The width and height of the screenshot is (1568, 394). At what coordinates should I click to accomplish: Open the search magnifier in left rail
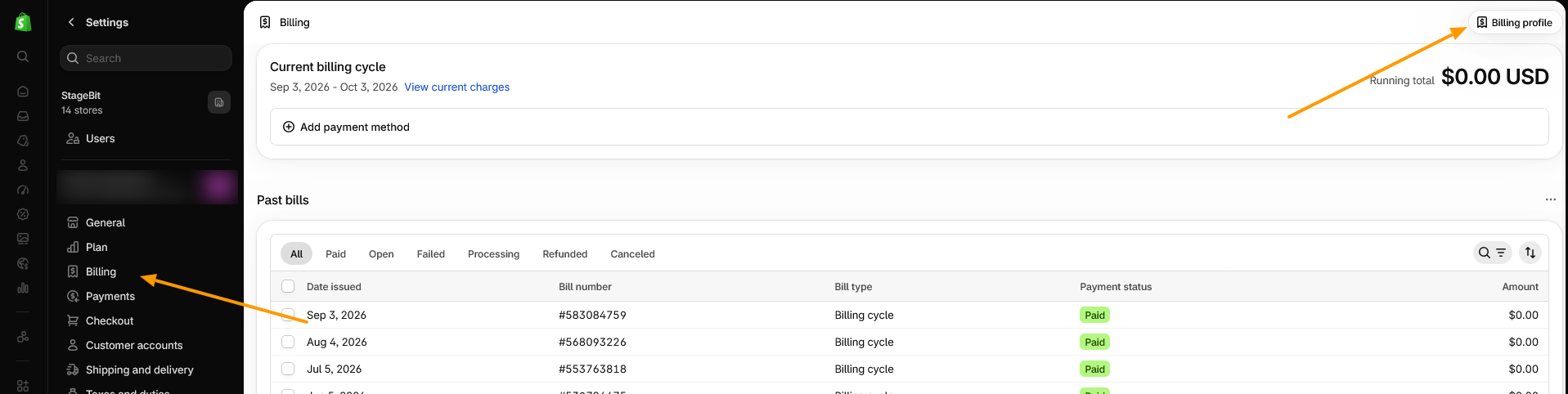(23, 56)
